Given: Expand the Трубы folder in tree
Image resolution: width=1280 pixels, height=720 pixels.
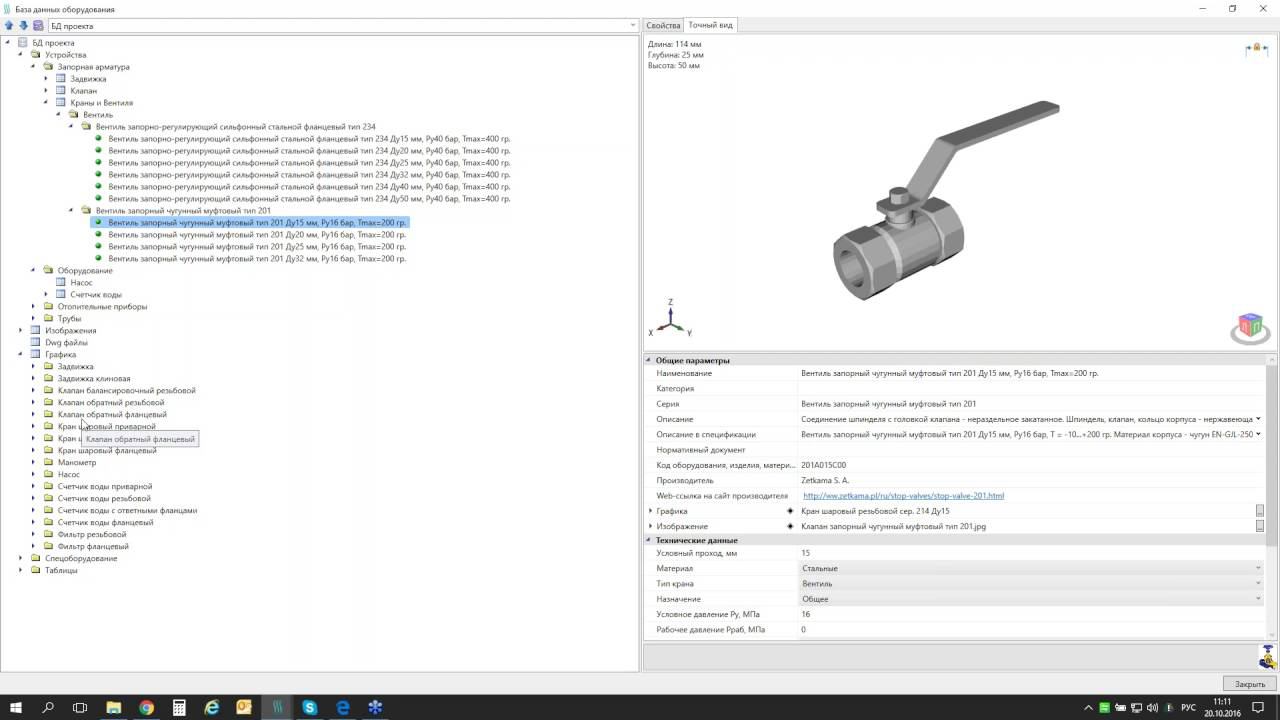Looking at the screenshot, I should (33, 319).
